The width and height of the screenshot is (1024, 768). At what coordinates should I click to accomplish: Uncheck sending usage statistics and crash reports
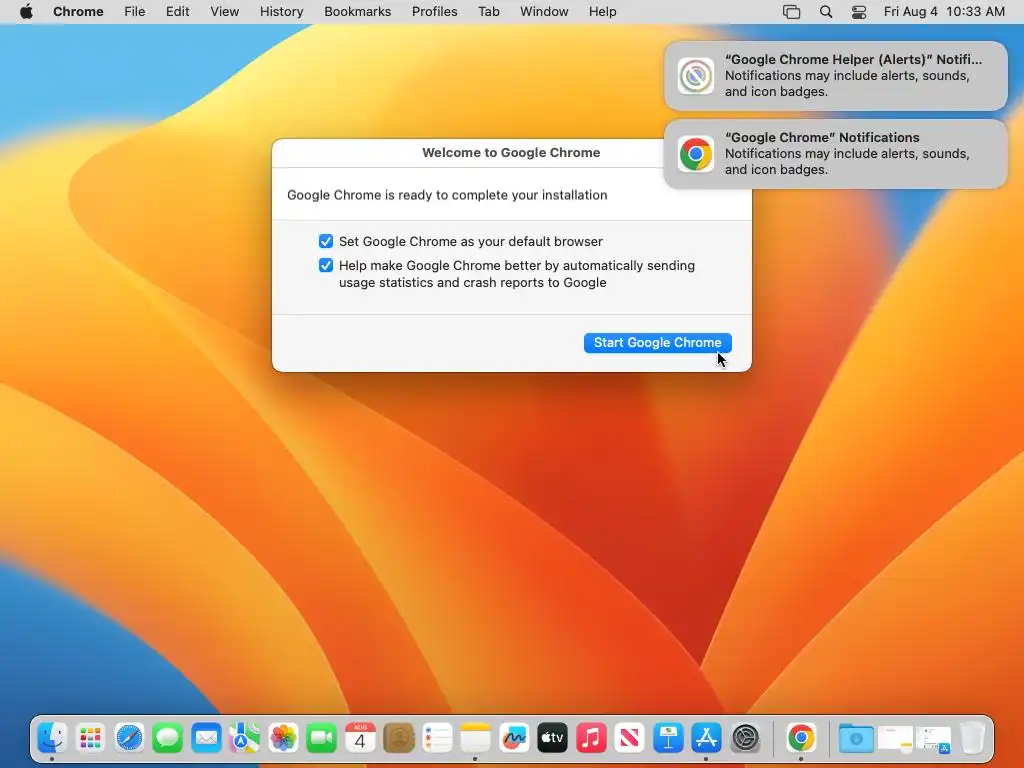[326, 266]
